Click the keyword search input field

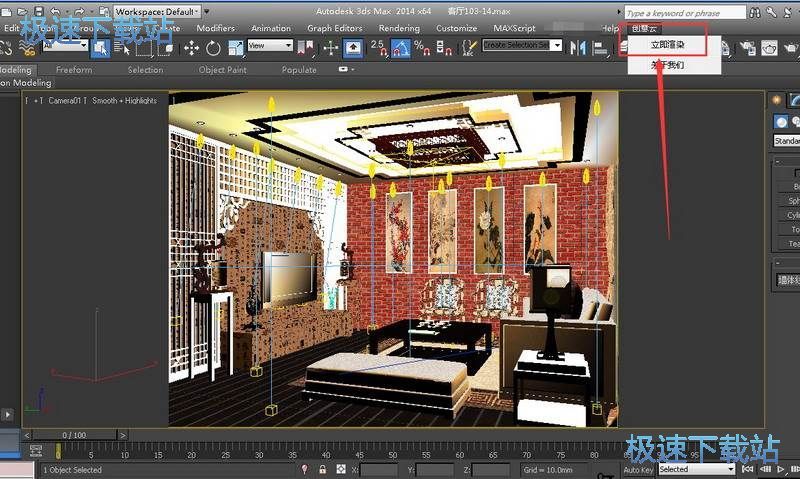pyautogui.click(x=685, y=13)
